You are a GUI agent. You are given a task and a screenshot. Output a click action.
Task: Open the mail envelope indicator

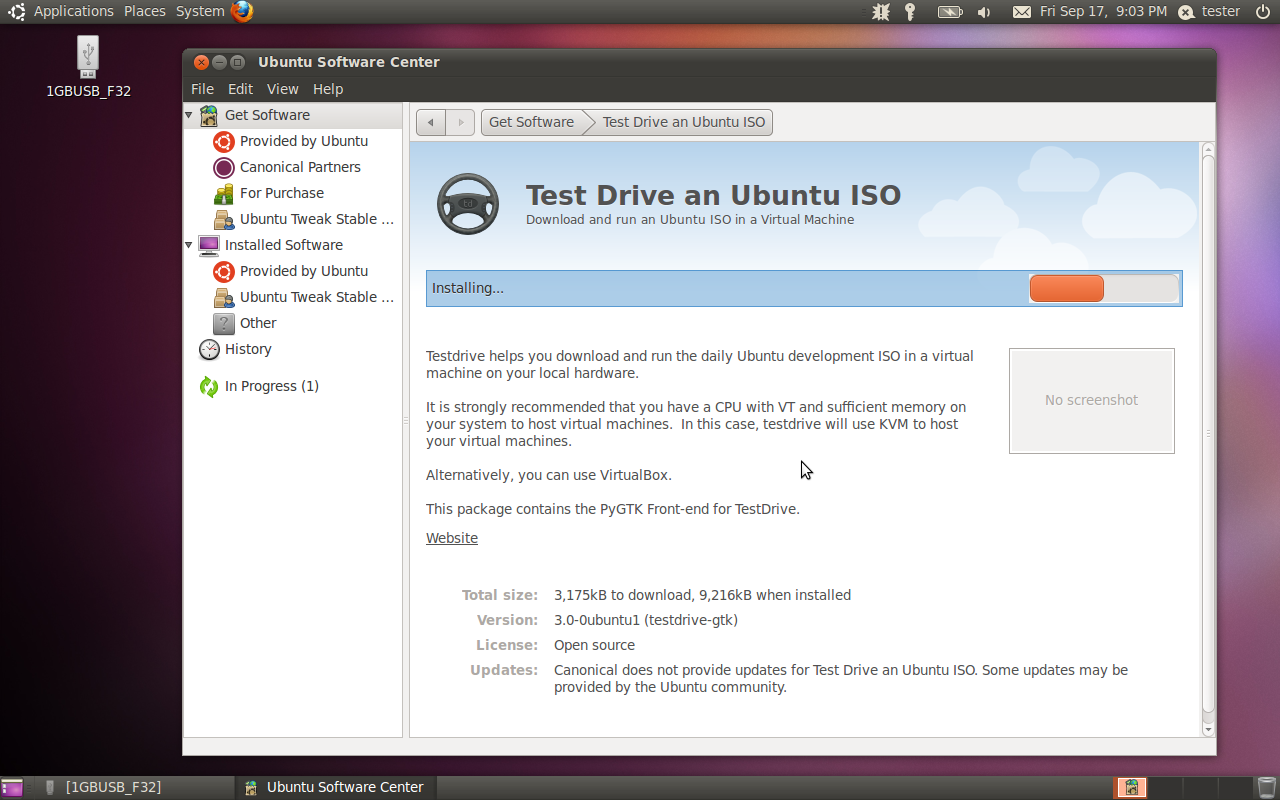click(1021, 12)
